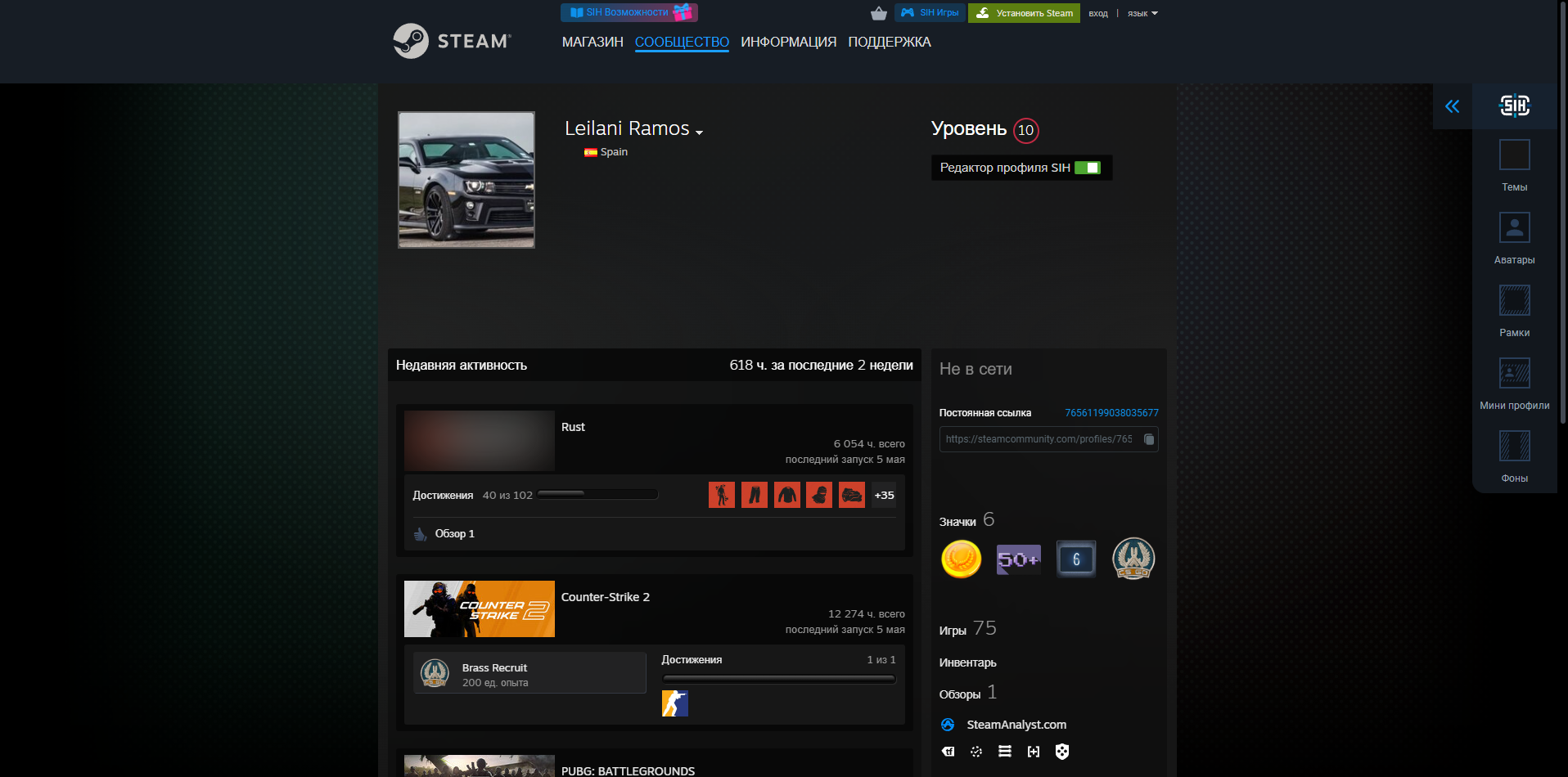Open the СООБЩЕСТВО community menu
The width and height of the screenshot is (1568, 777).
pyautogui.click(x=682, y=42)
